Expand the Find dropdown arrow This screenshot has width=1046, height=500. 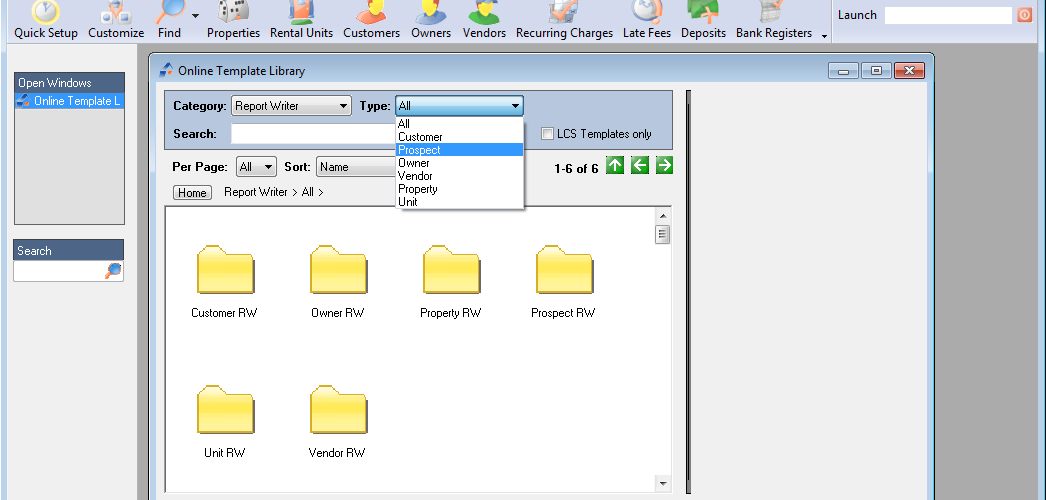[x=195, y=16]
